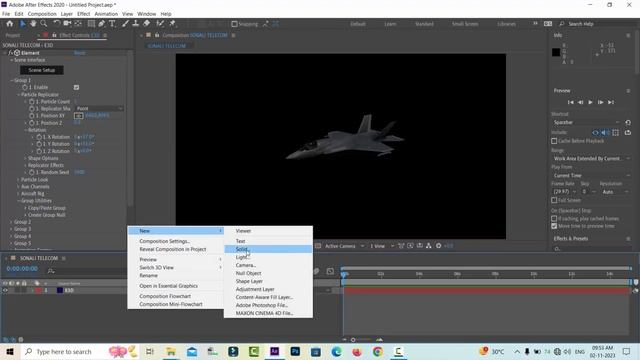Open the Replicator Shape dropdown
This screenshot has height=360, width=640.
(x=99, y=109)
